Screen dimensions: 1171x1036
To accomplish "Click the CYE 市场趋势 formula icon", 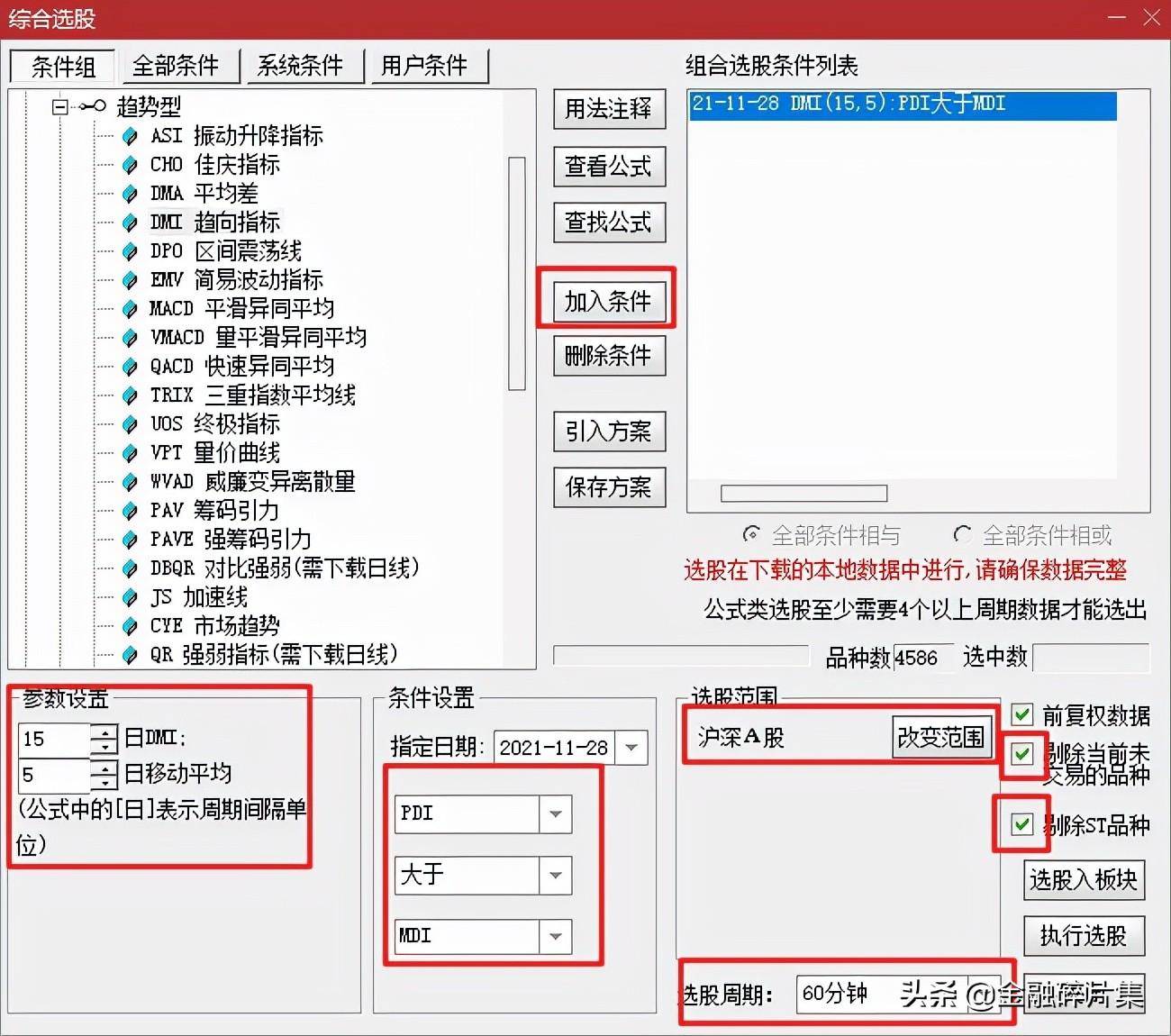I will (x=130, y=626).
